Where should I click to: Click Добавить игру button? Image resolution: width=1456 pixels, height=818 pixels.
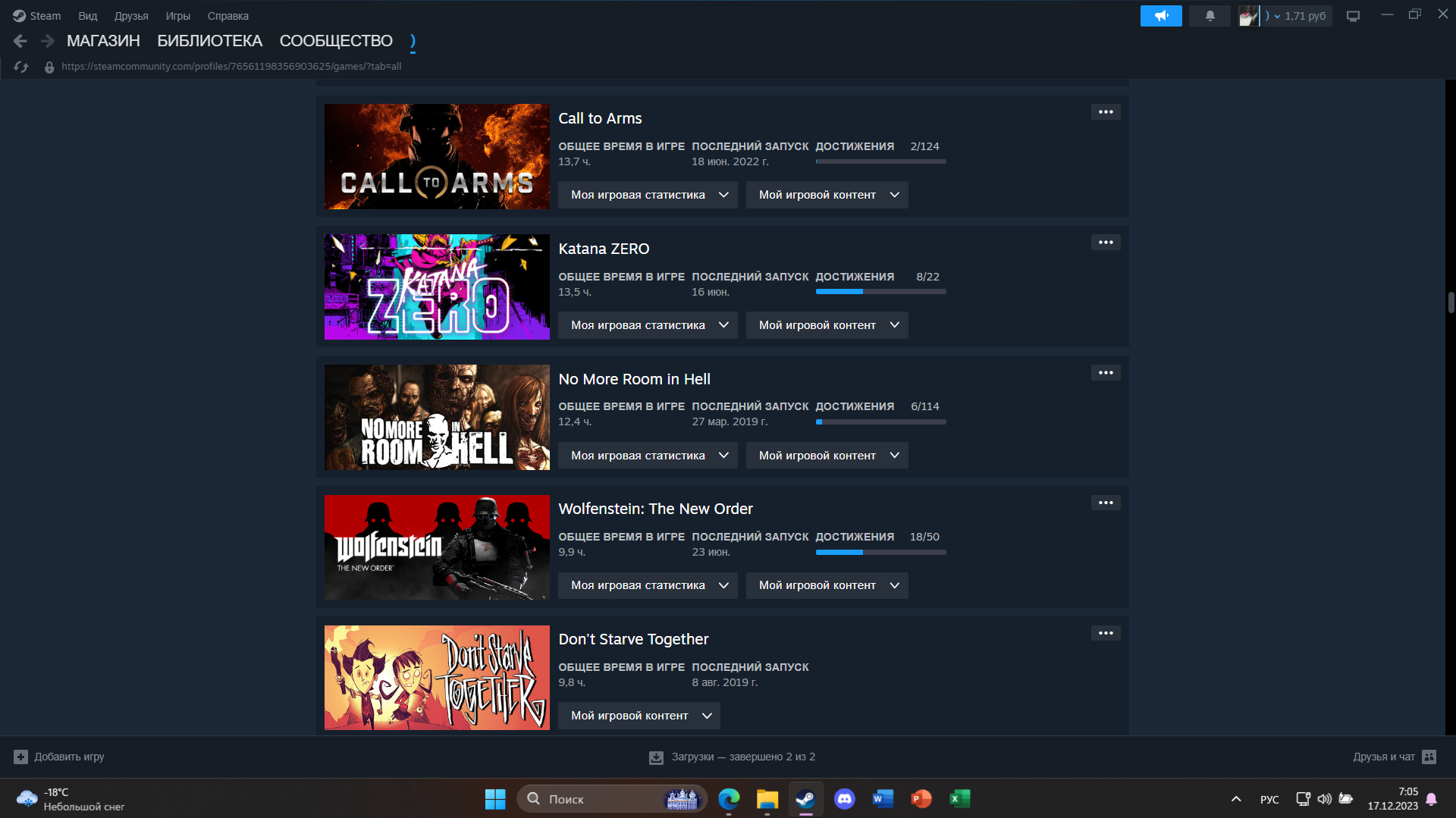(59, 757)
